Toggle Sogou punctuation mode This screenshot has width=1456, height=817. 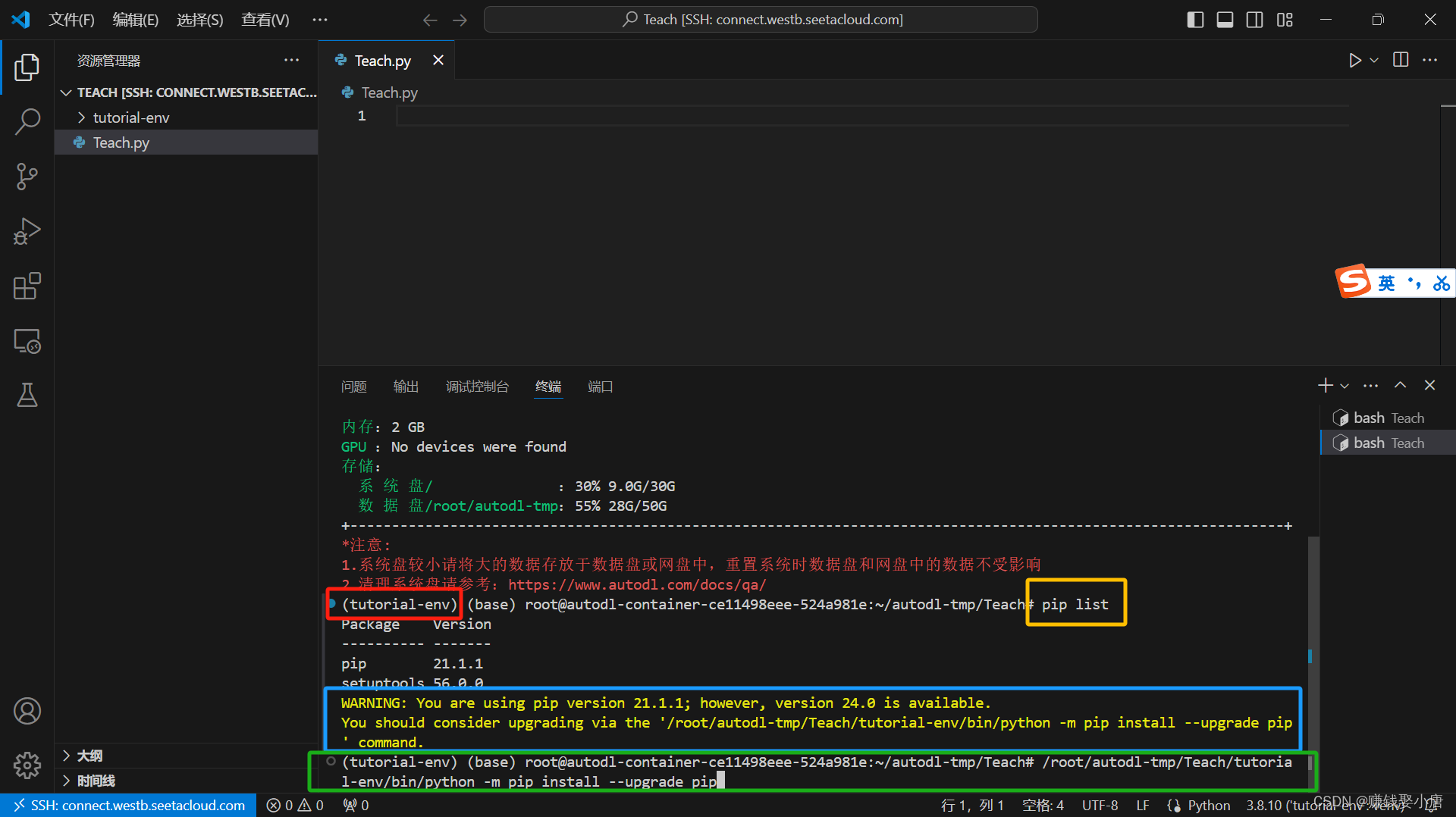pos(1414,283)
